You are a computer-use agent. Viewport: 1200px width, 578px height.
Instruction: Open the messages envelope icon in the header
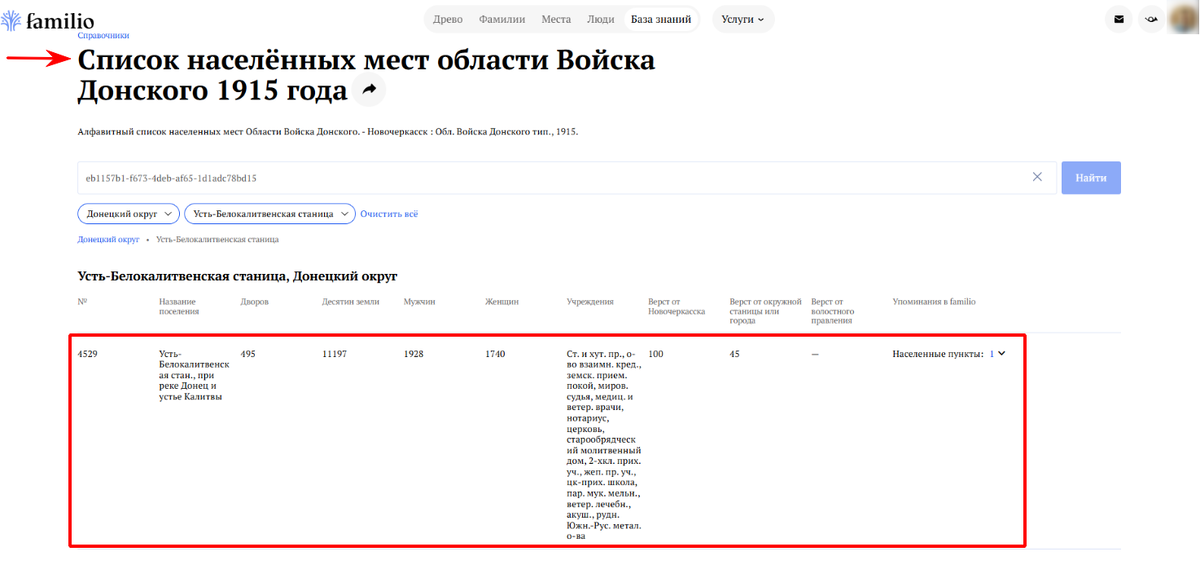tap(1118, 19)
